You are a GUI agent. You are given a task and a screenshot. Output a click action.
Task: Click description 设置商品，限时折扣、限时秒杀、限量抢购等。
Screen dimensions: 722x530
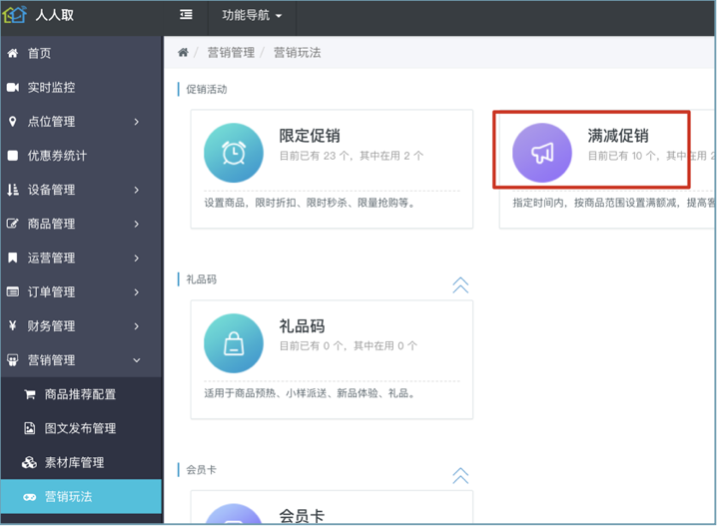pos(309,203)
